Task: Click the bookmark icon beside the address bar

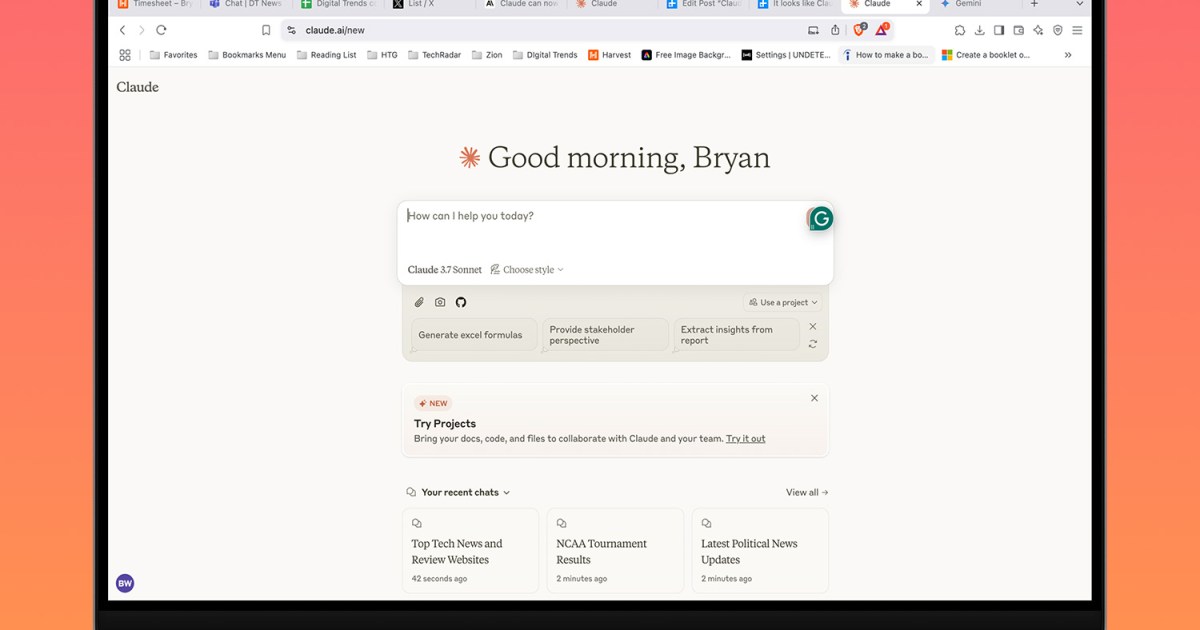Action: tap(266, 30)
